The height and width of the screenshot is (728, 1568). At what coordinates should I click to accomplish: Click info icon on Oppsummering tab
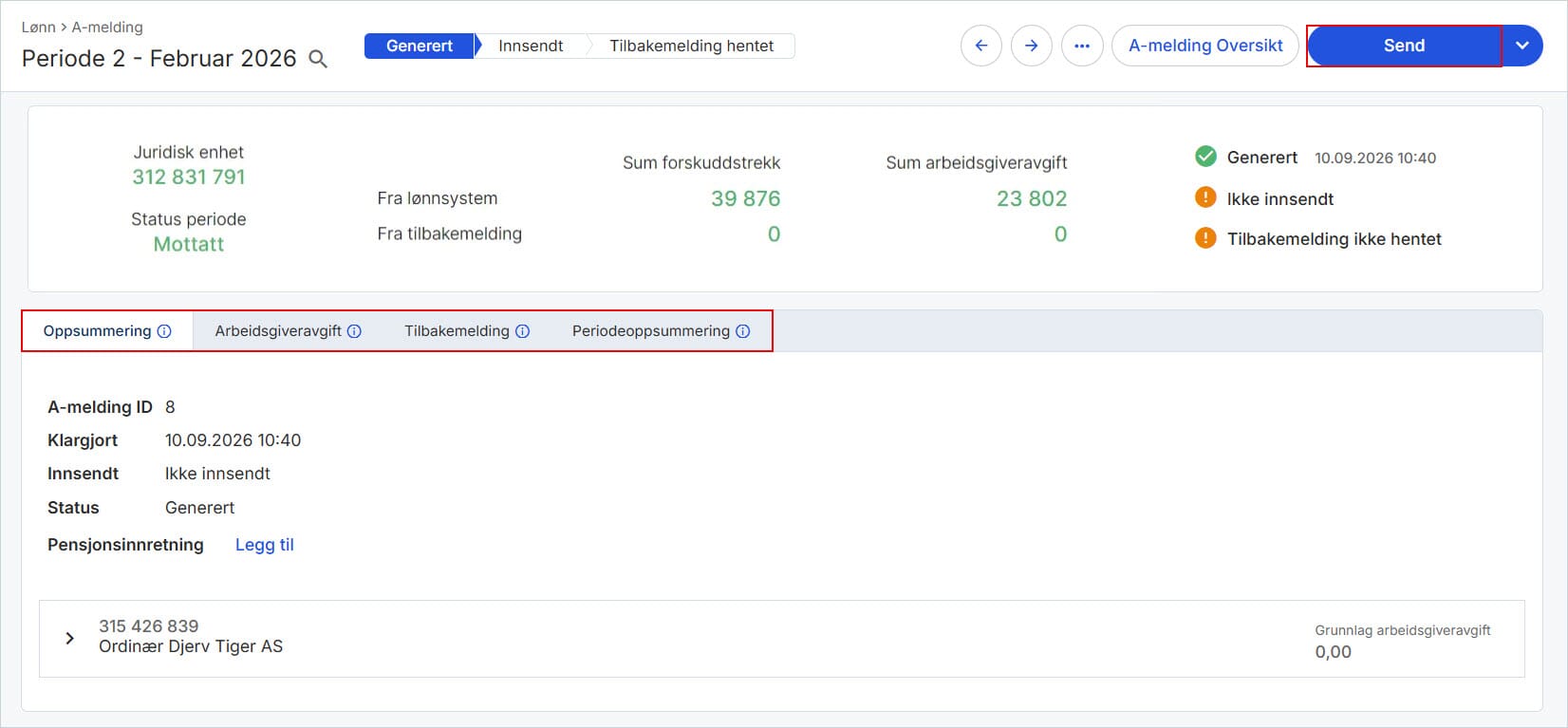pyautogui.click(x=164, y=331)
